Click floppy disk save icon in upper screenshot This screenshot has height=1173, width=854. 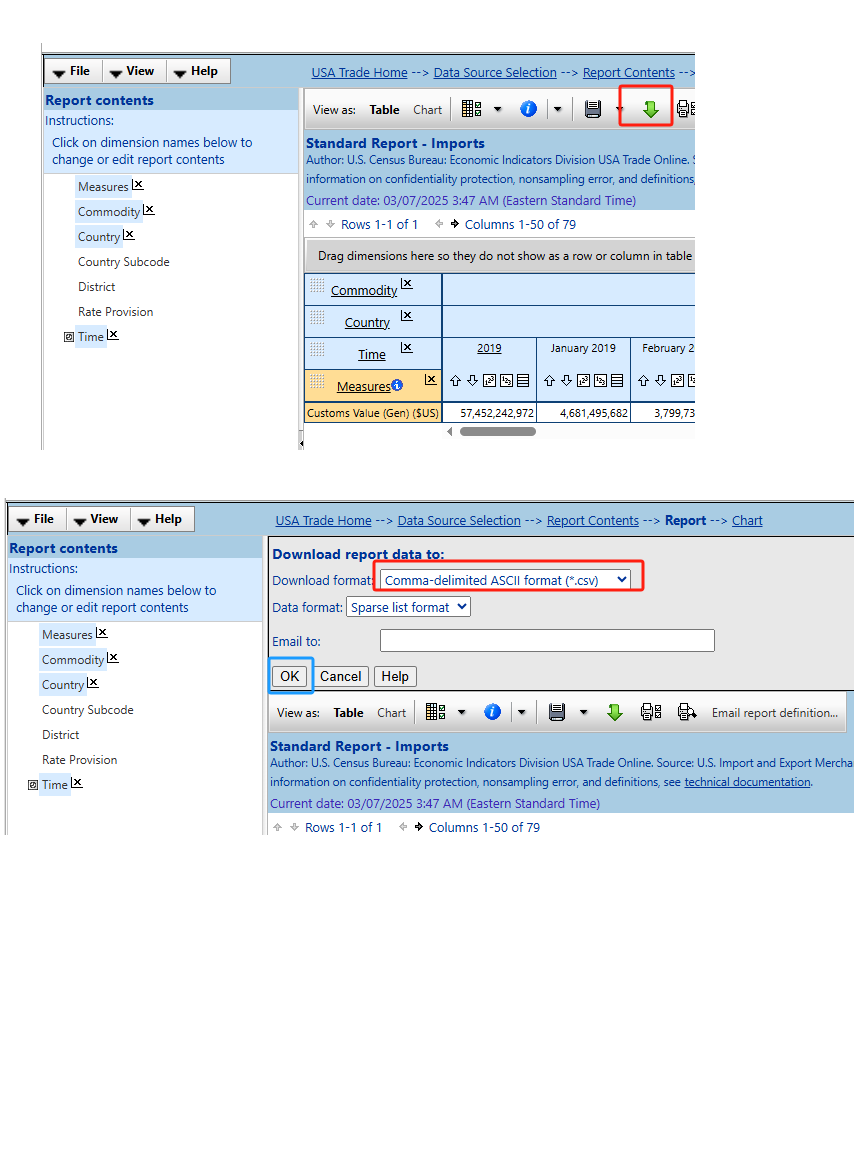point(593,109)
